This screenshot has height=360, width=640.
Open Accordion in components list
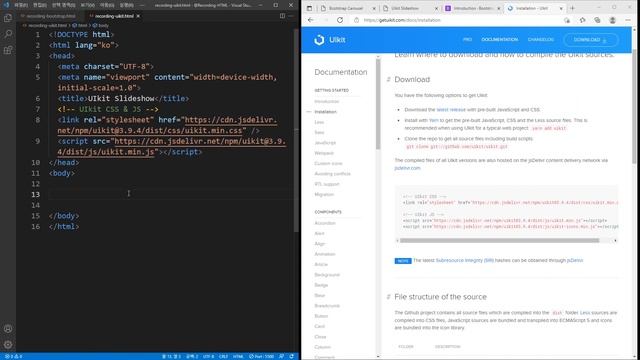[325, 223]
